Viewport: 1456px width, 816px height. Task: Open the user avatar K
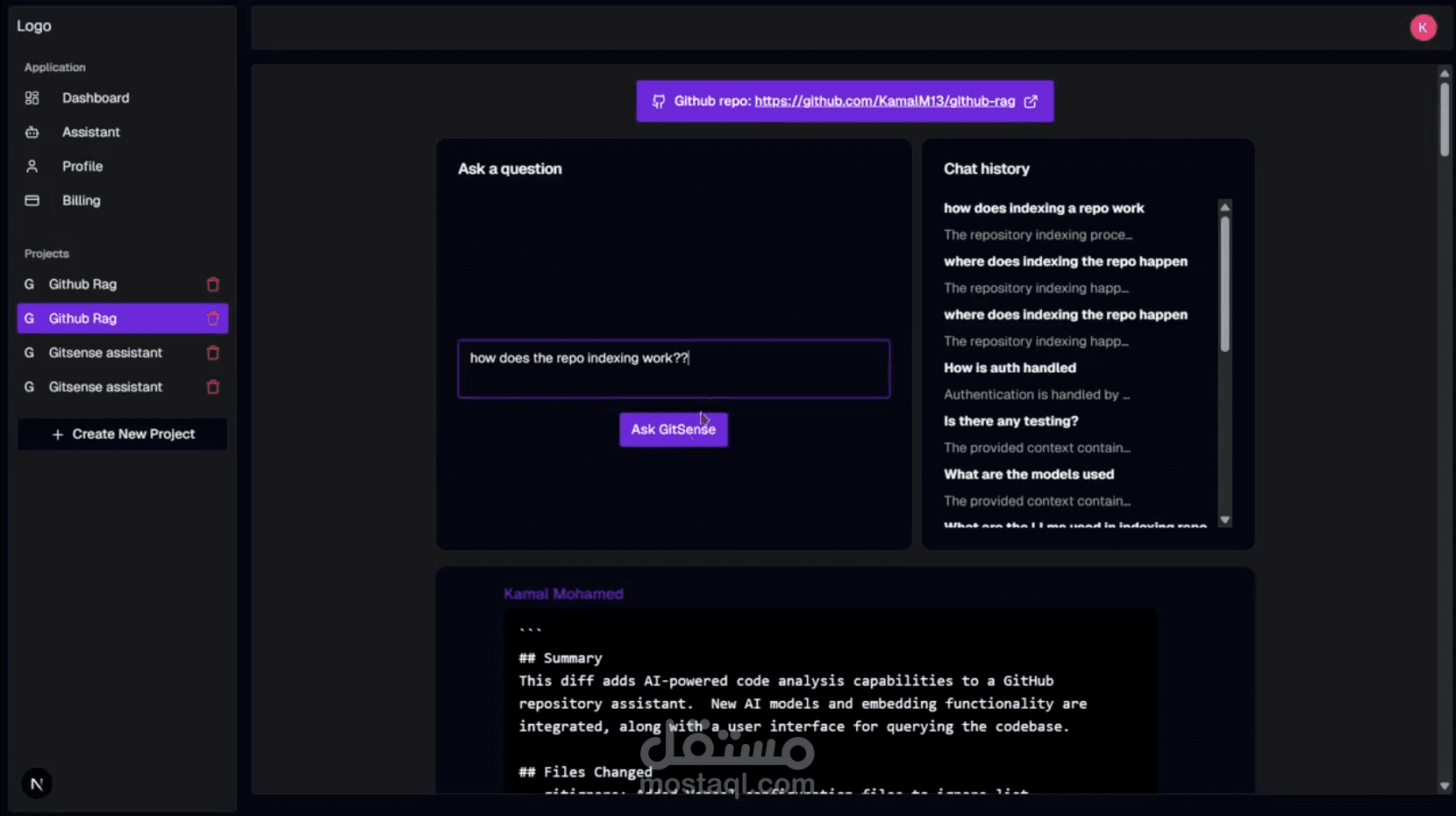pyautogui.click(x=1423, y=28)
